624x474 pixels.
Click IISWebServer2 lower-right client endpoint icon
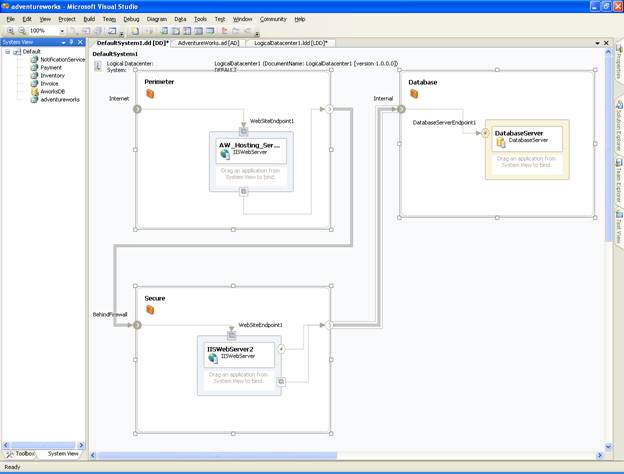pyautogui.click(x=281, y=382)
